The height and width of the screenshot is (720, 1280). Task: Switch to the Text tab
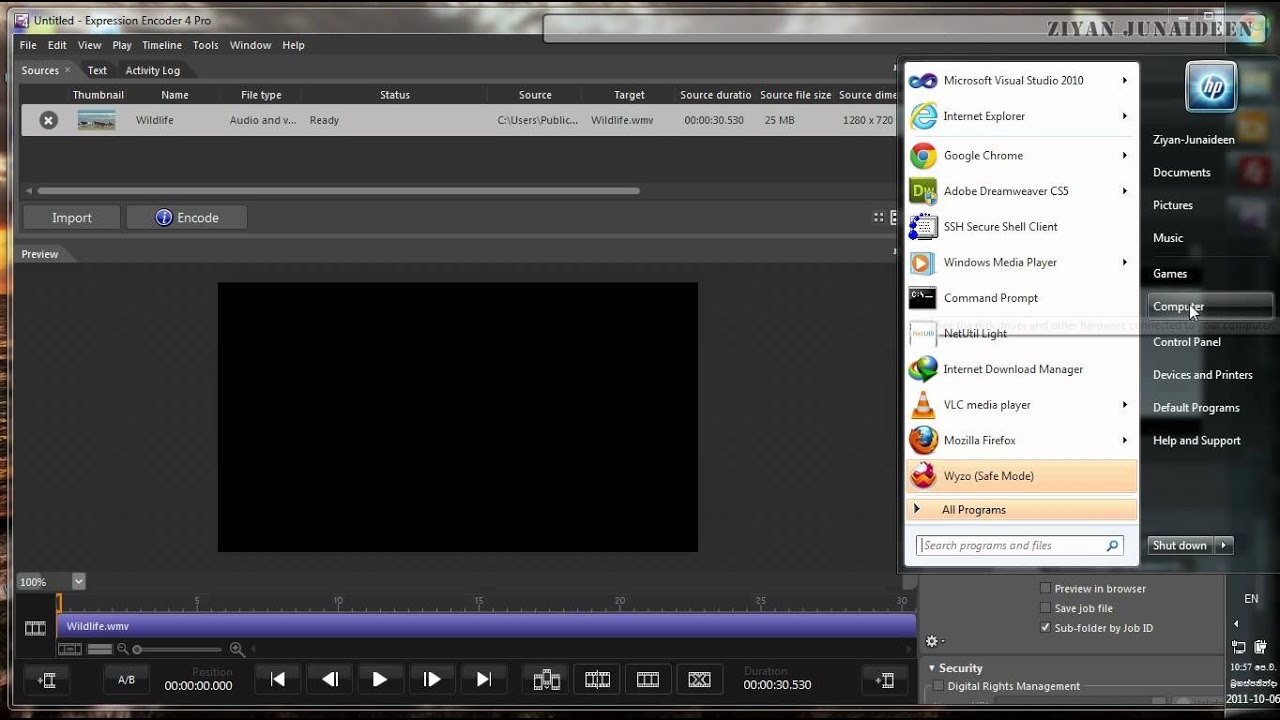97,70
